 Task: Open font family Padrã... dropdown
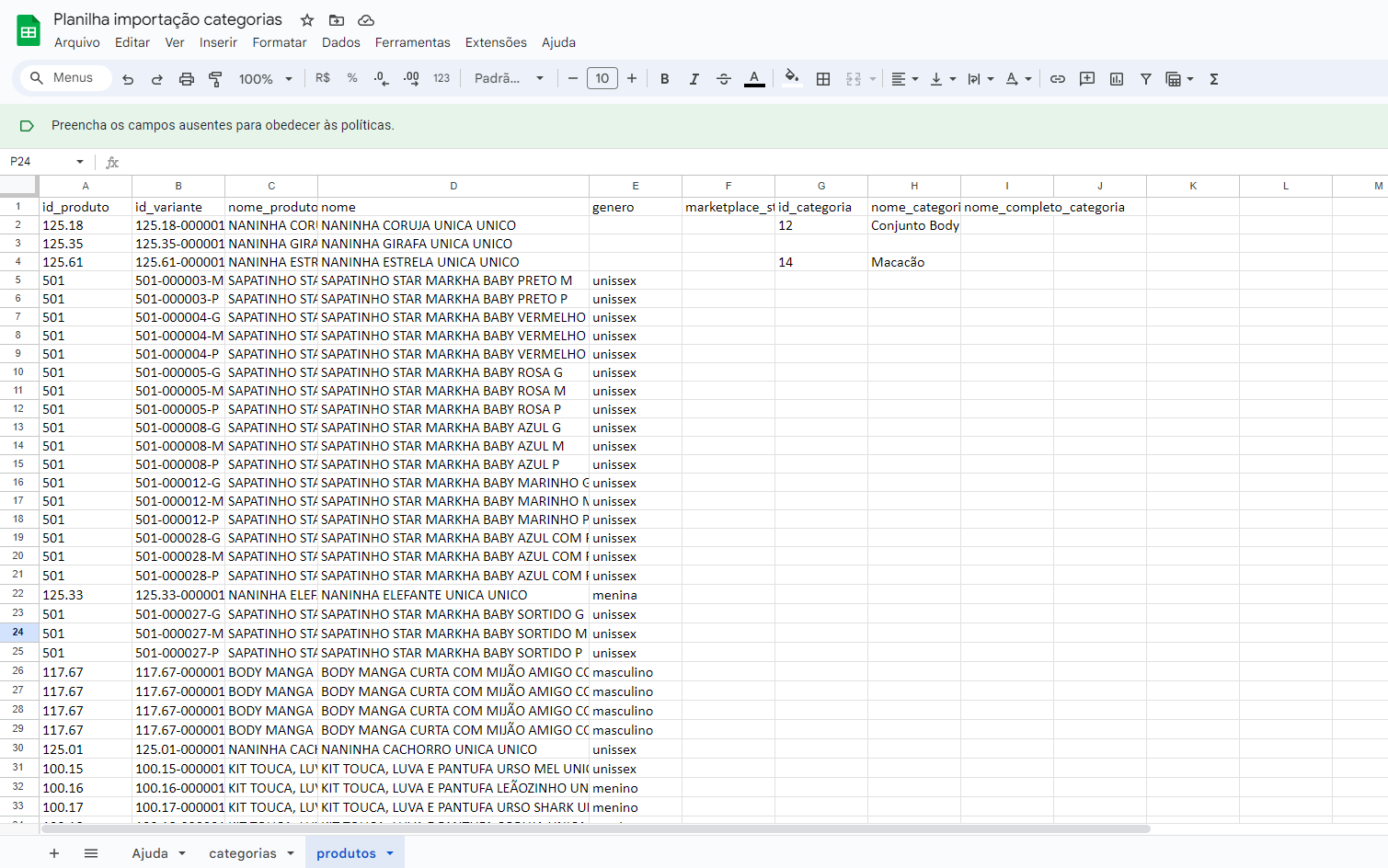(x=509, y=79)
